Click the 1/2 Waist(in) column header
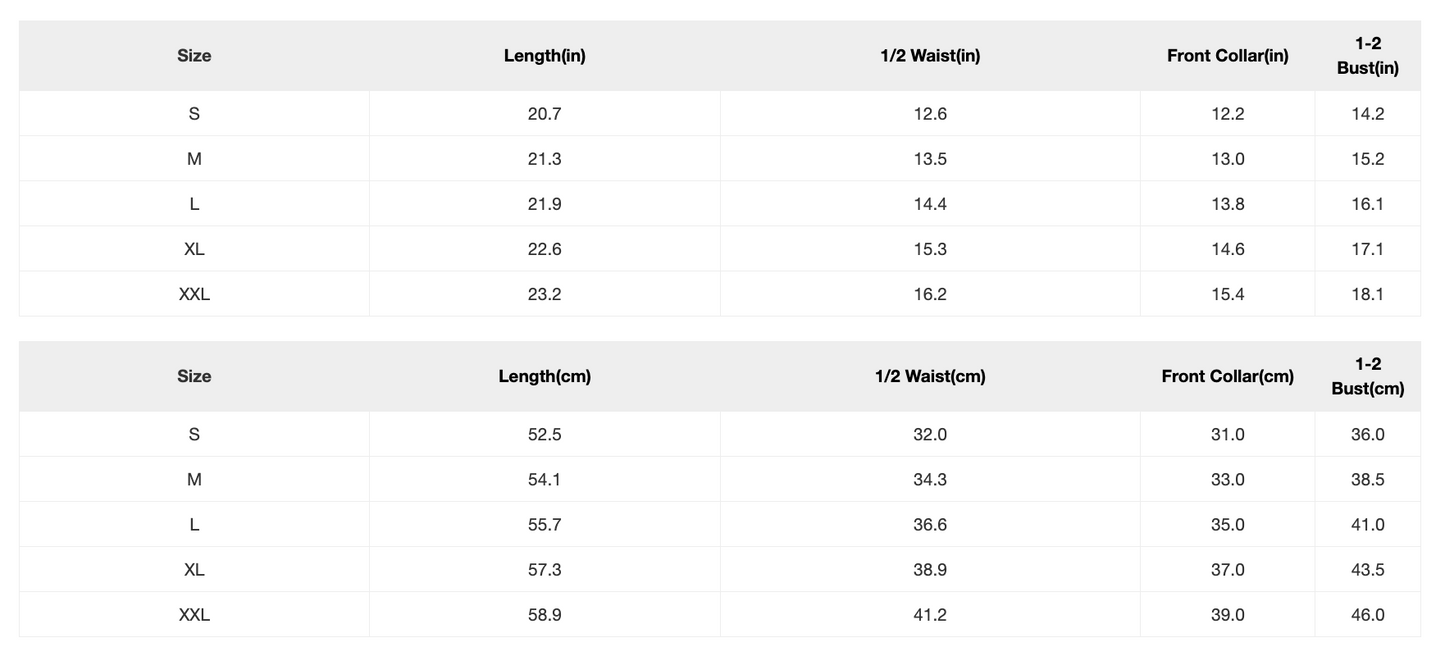The image size is (1445, 656). click(x=930, y=56)
